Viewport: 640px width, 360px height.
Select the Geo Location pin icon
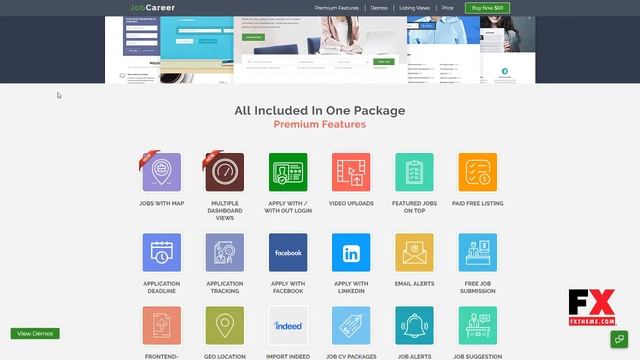coord(225,326)
